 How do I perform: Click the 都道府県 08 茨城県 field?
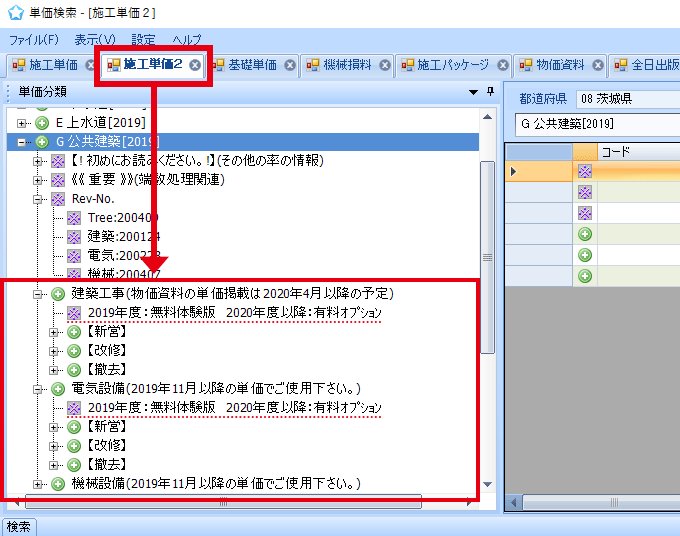click(x=625, y=99)
